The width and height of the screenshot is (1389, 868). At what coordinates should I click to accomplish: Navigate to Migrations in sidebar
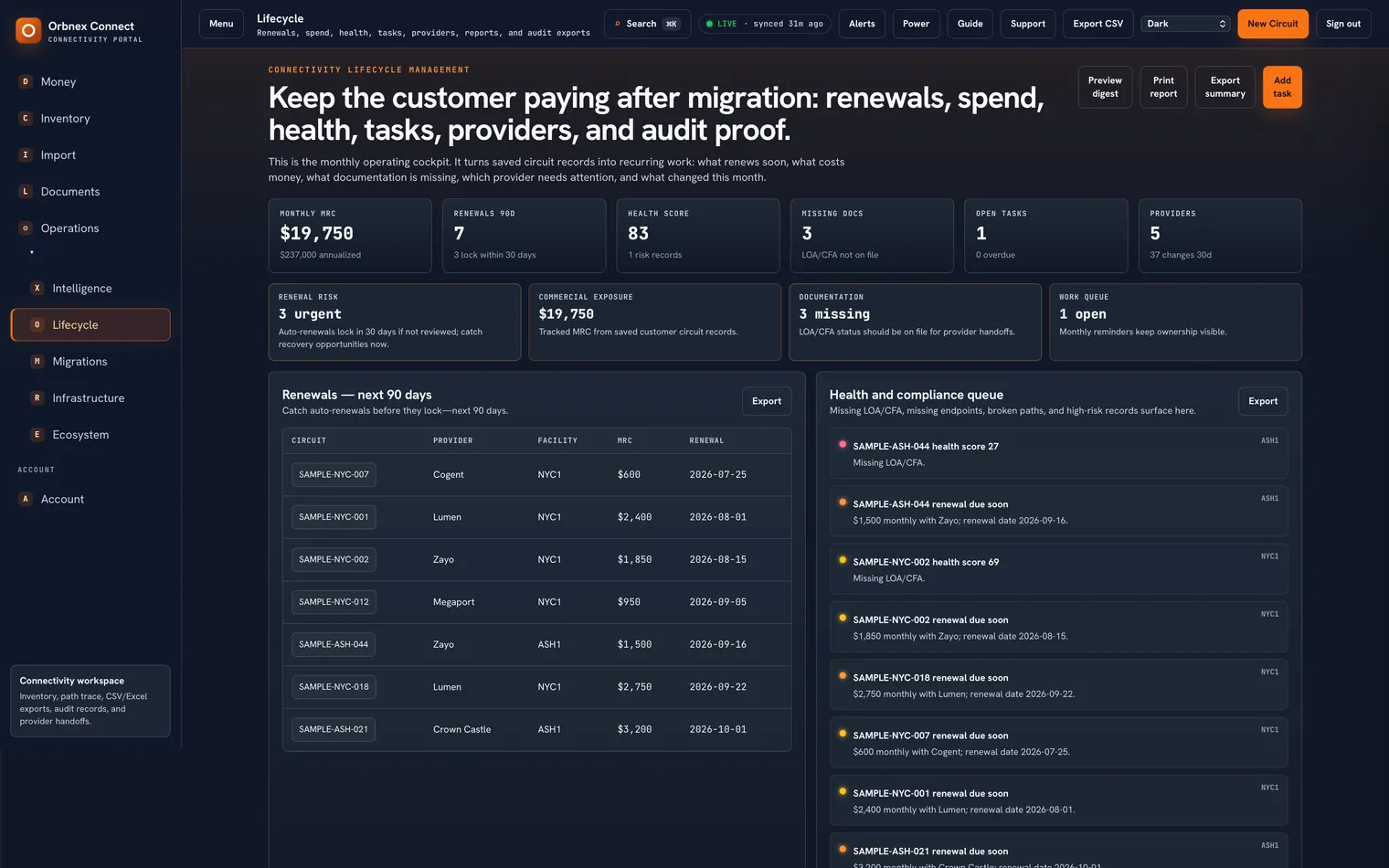(90, 361)
